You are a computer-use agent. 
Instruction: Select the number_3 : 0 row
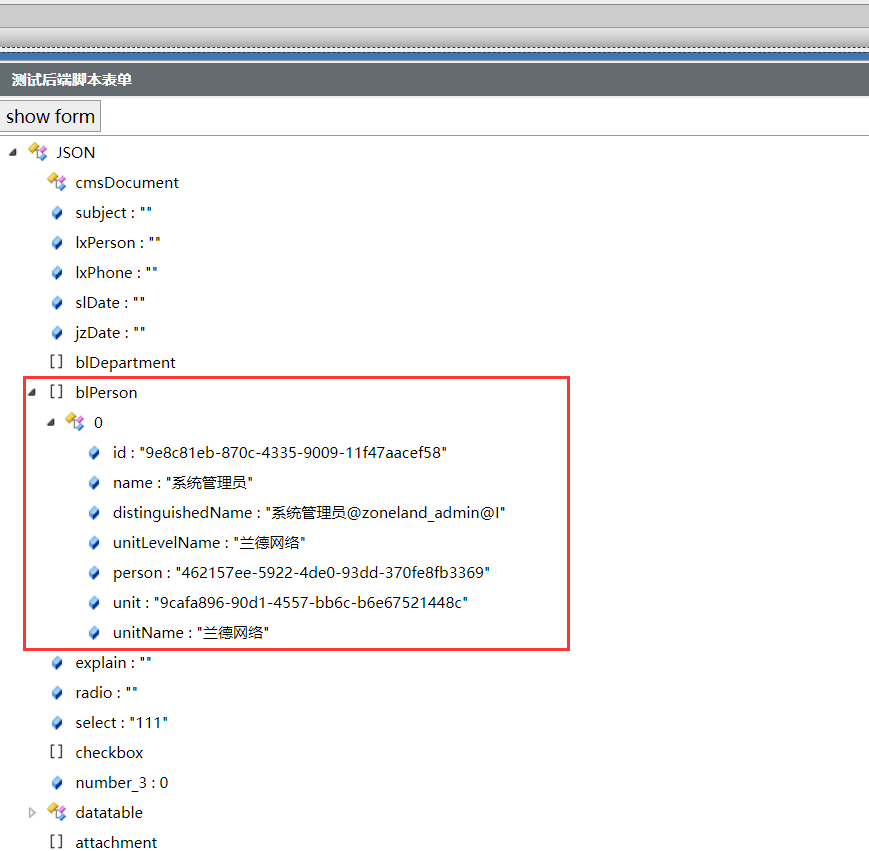(122, 782)
